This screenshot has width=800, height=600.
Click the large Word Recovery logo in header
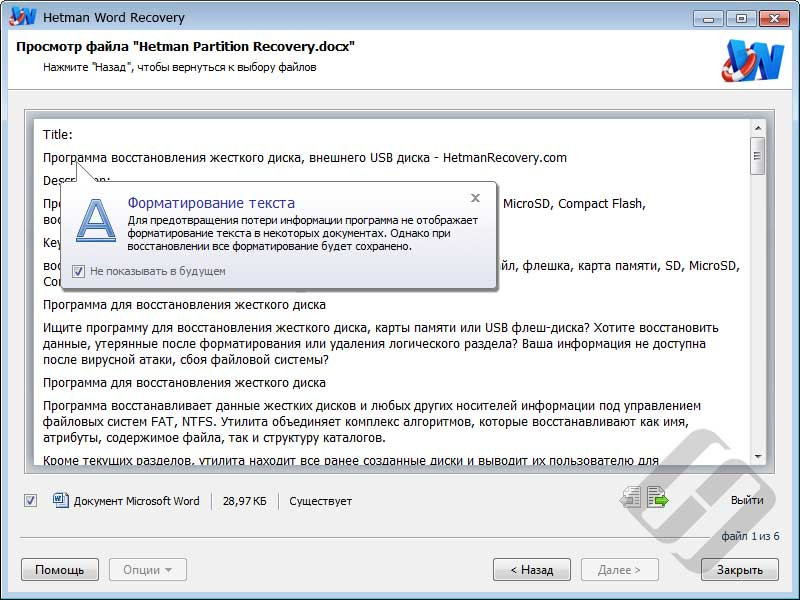pyautogui.click(x=753, y=61)
